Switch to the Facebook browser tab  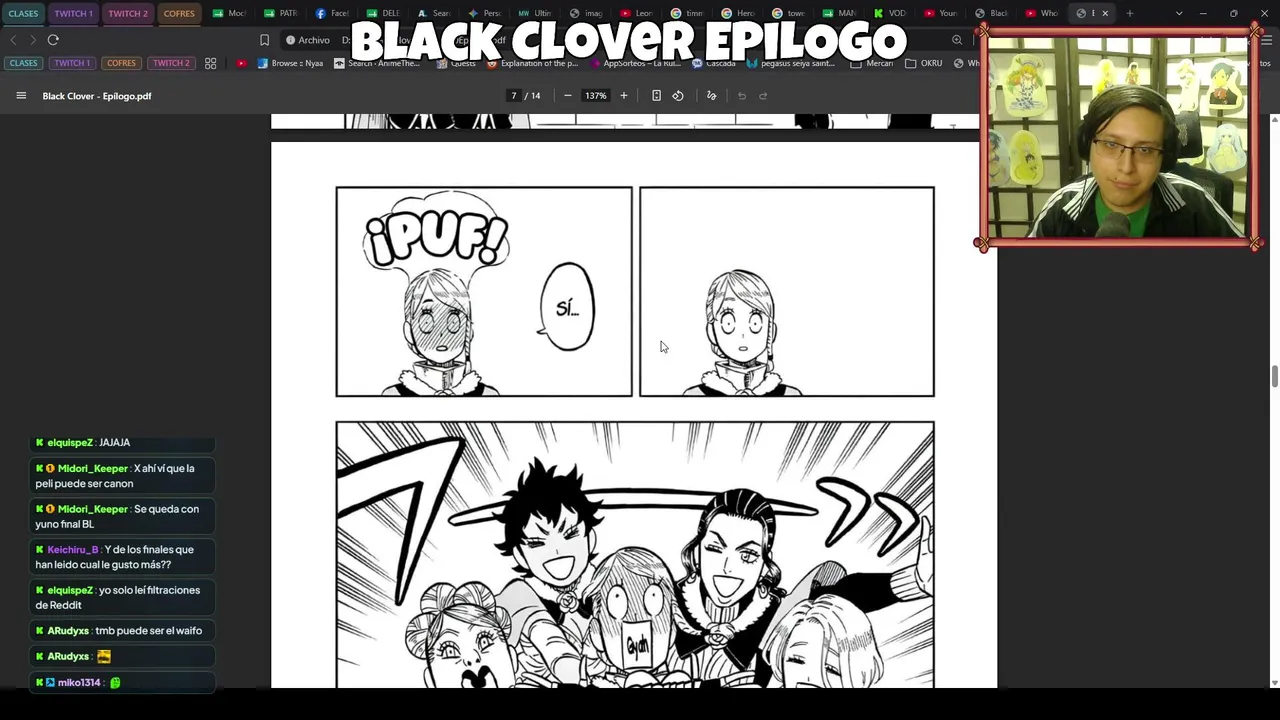332,13
